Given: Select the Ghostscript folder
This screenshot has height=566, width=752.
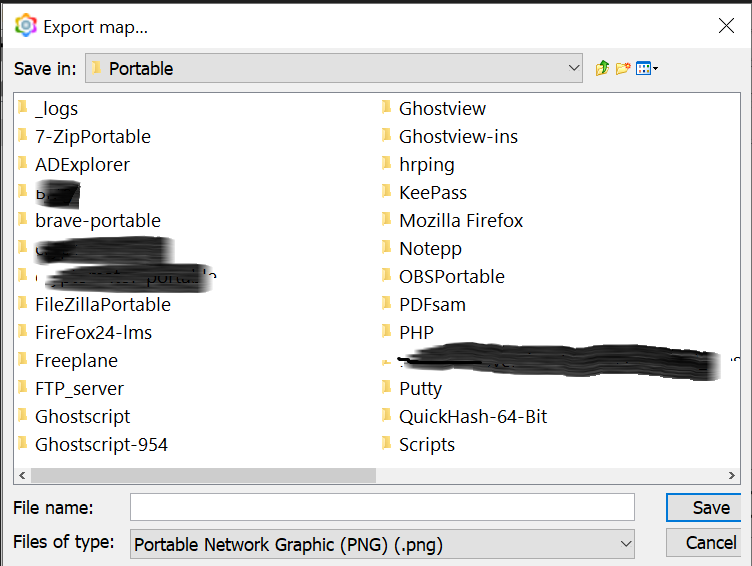Looking at the screenshot, I should point(82,416).
